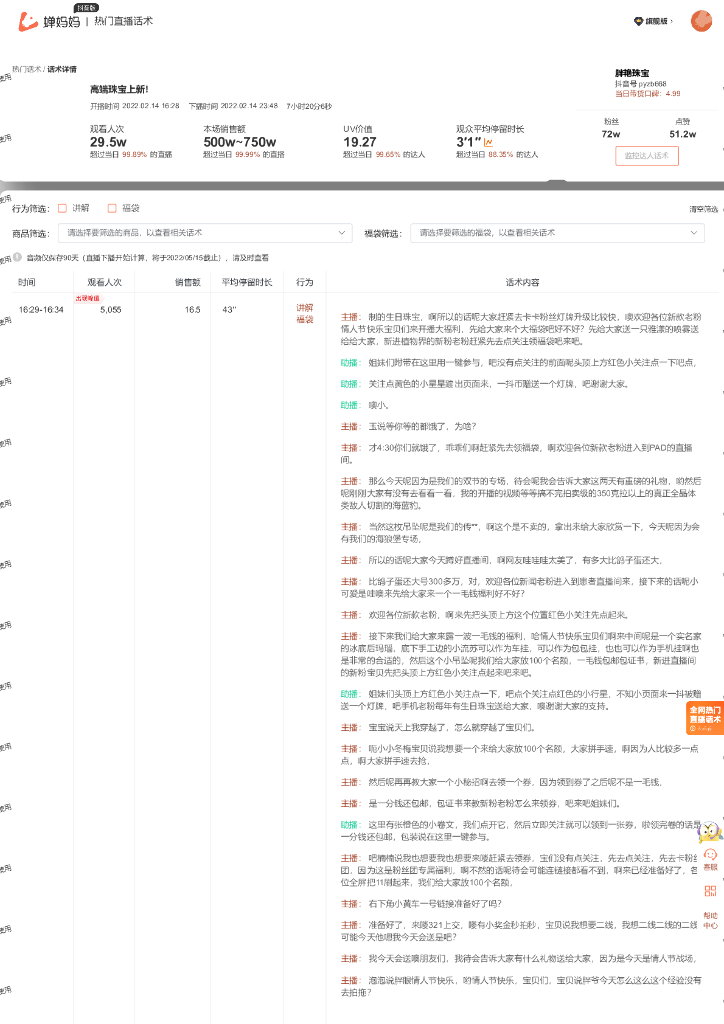Click the 19.27 UV价值 value

point(360,142)
